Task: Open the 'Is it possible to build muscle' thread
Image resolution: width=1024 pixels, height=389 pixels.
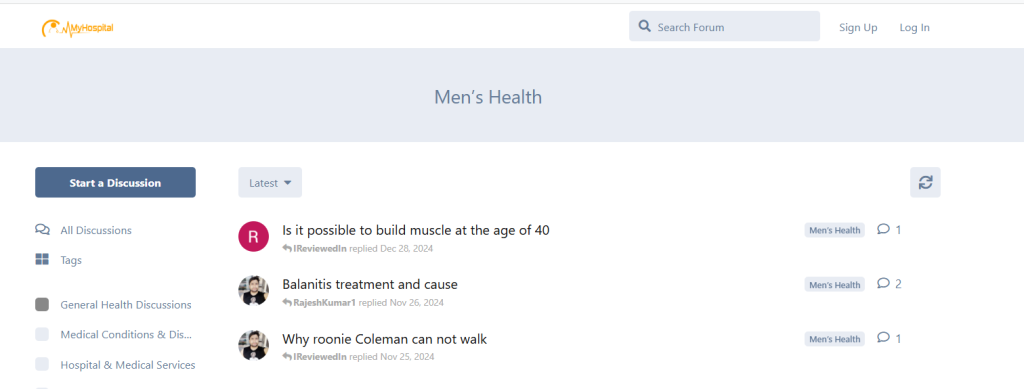Action: pyautogui.click(x=415, y=230)
